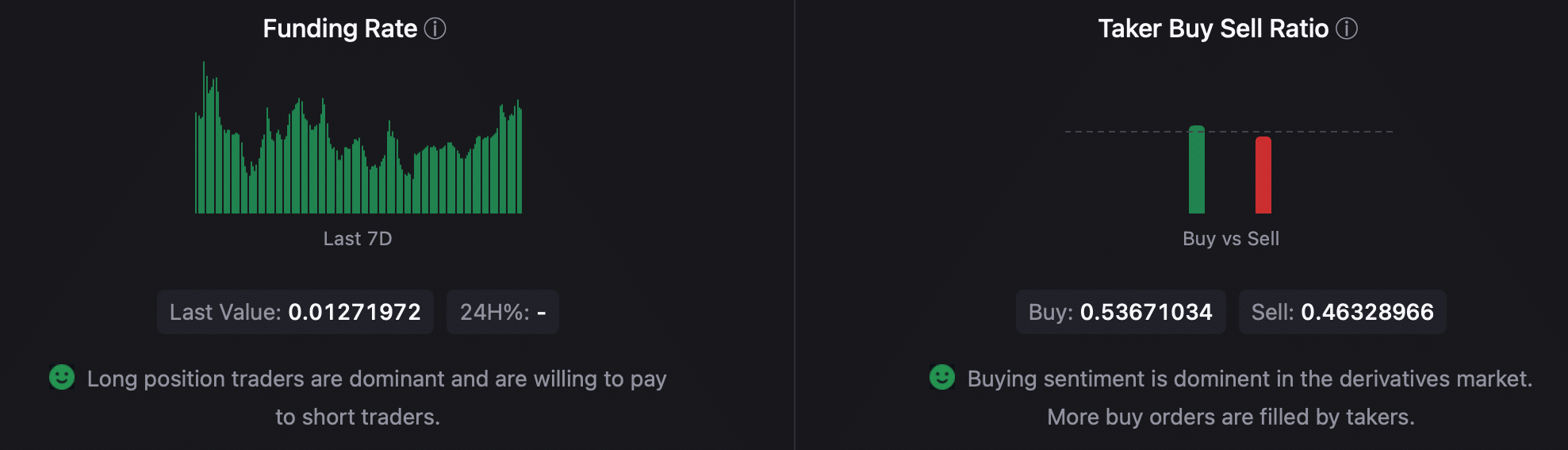This screenshot has height=450, width=1568.
Task: Click the Buy 0.53671034 badge
Action: pyautogui.click(x=1121, y=312)
